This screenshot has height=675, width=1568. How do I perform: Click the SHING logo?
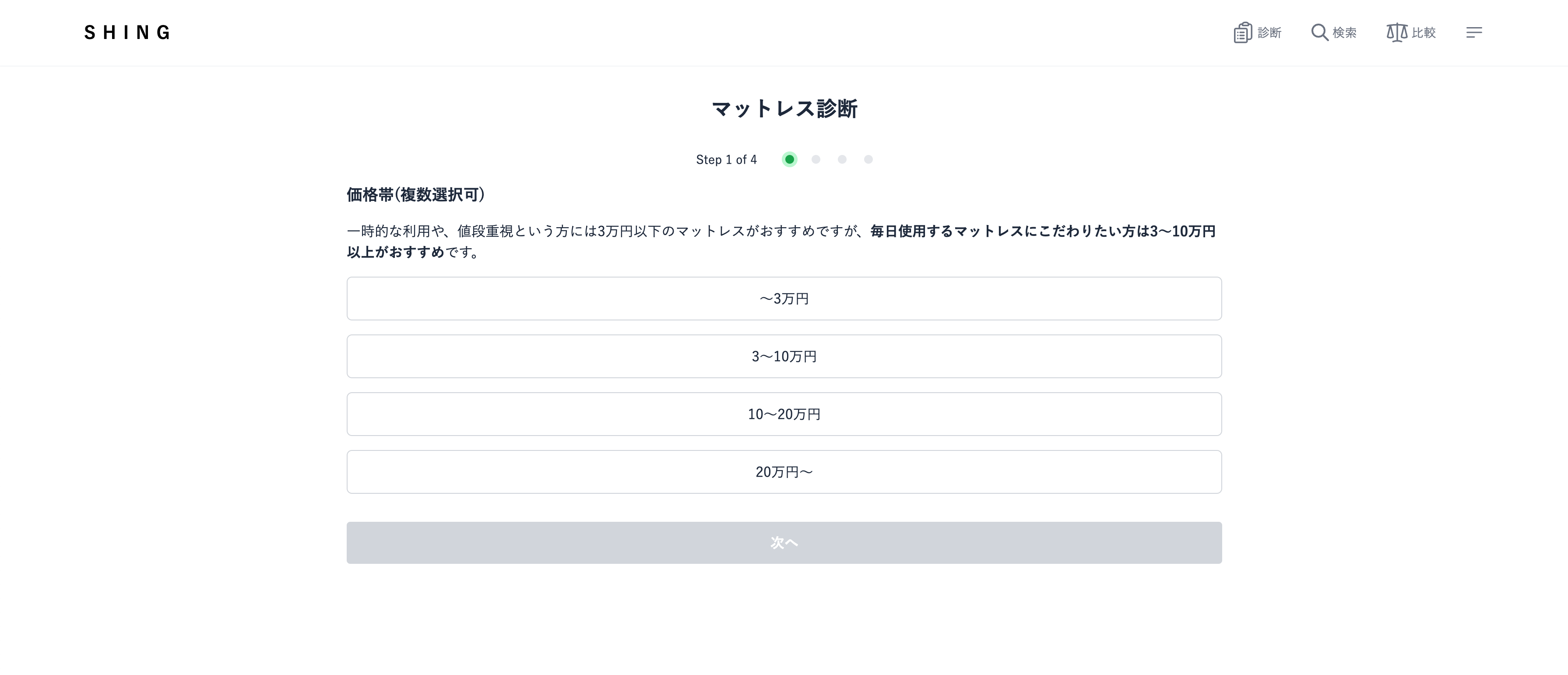[x=127, y=32]
